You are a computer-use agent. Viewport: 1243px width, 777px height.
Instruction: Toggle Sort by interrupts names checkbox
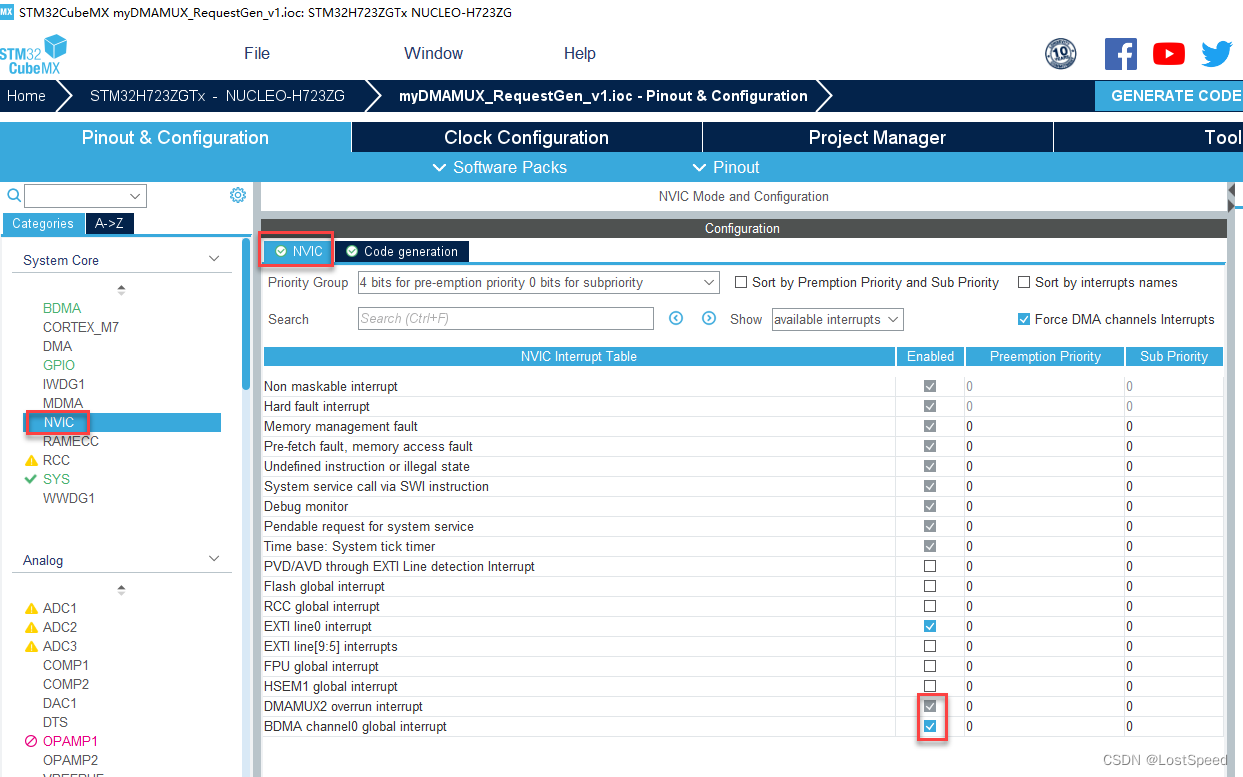pos(1024,282)
